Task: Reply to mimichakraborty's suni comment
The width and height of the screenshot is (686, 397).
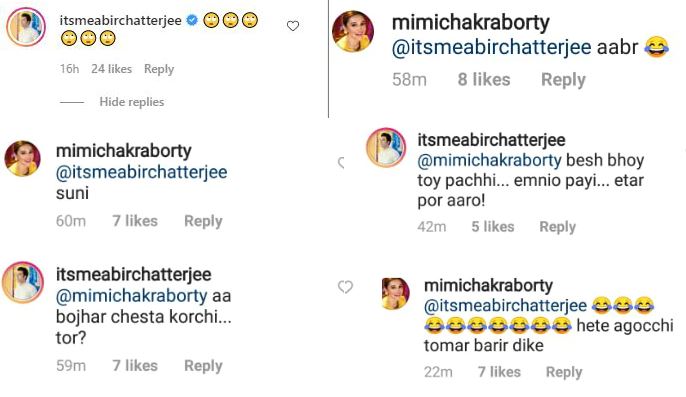Action: coord(203,221)
